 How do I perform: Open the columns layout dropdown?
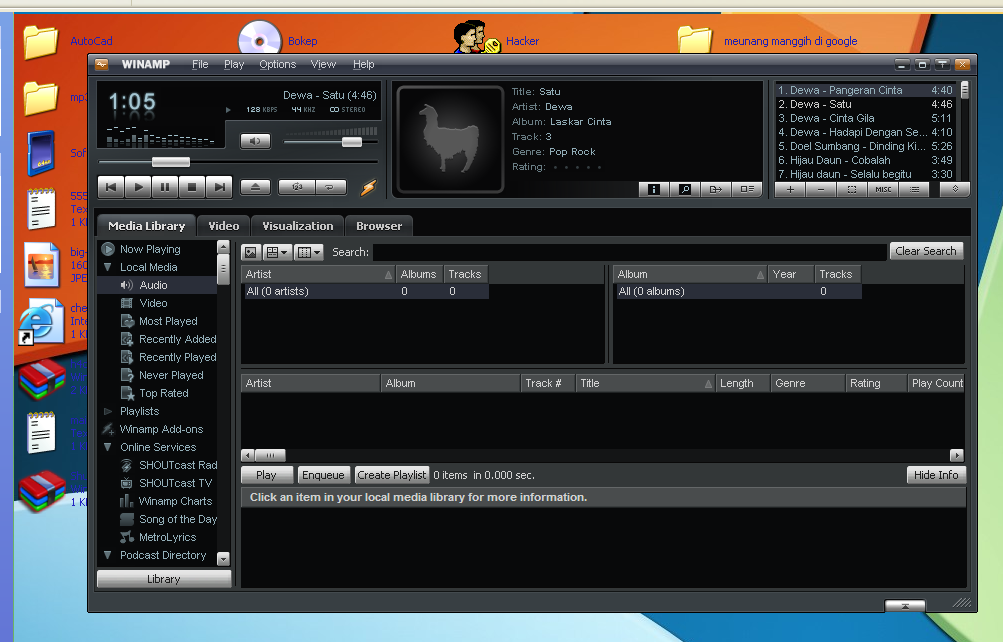(x=309, y=252)
